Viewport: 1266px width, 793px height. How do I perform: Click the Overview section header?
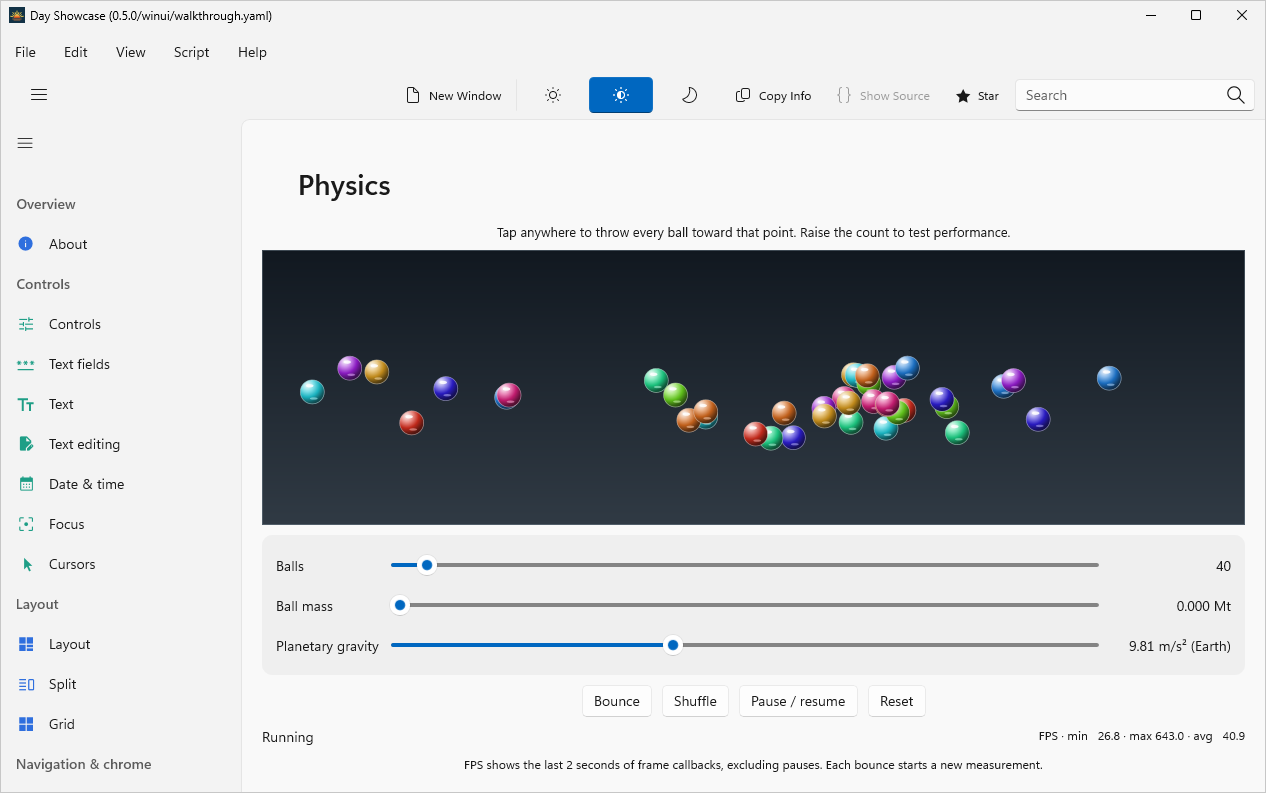pyautogui.click(x=46, y=204)
